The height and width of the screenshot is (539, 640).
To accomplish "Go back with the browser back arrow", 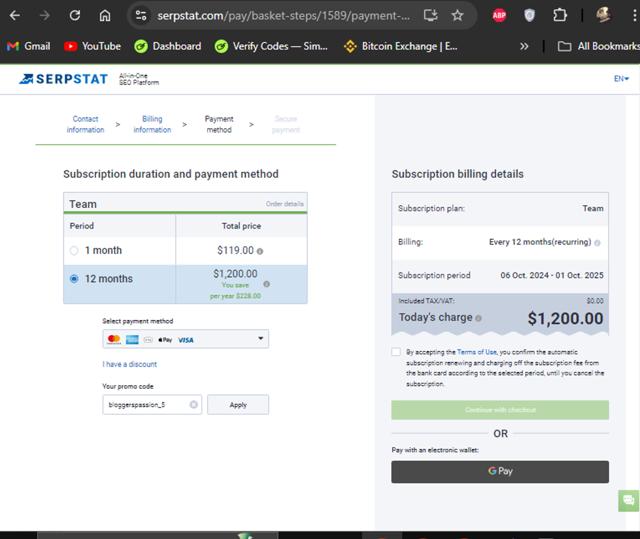I will (x=15, y=16).
